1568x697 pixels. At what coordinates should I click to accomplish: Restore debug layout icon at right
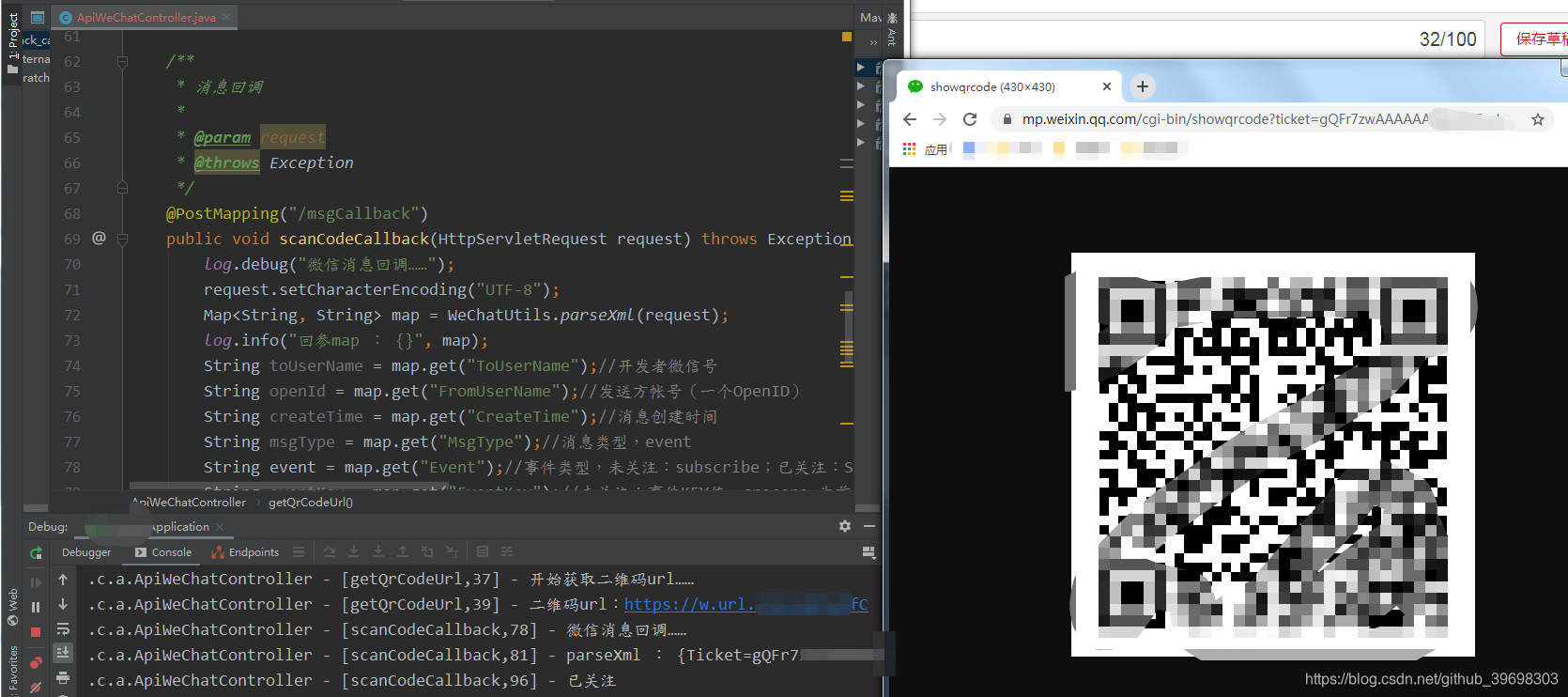[x=869, y=552]
